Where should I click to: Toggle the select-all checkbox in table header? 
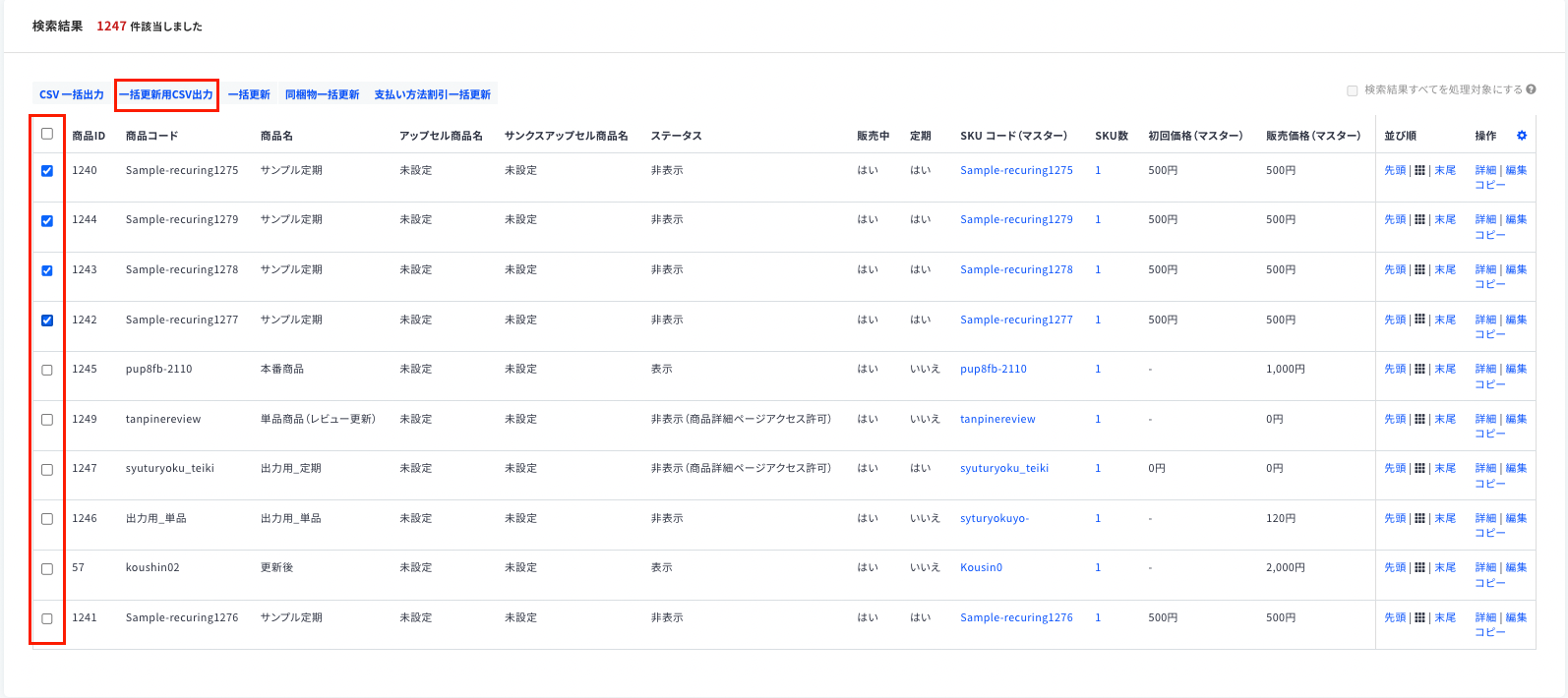pos(47,134)
